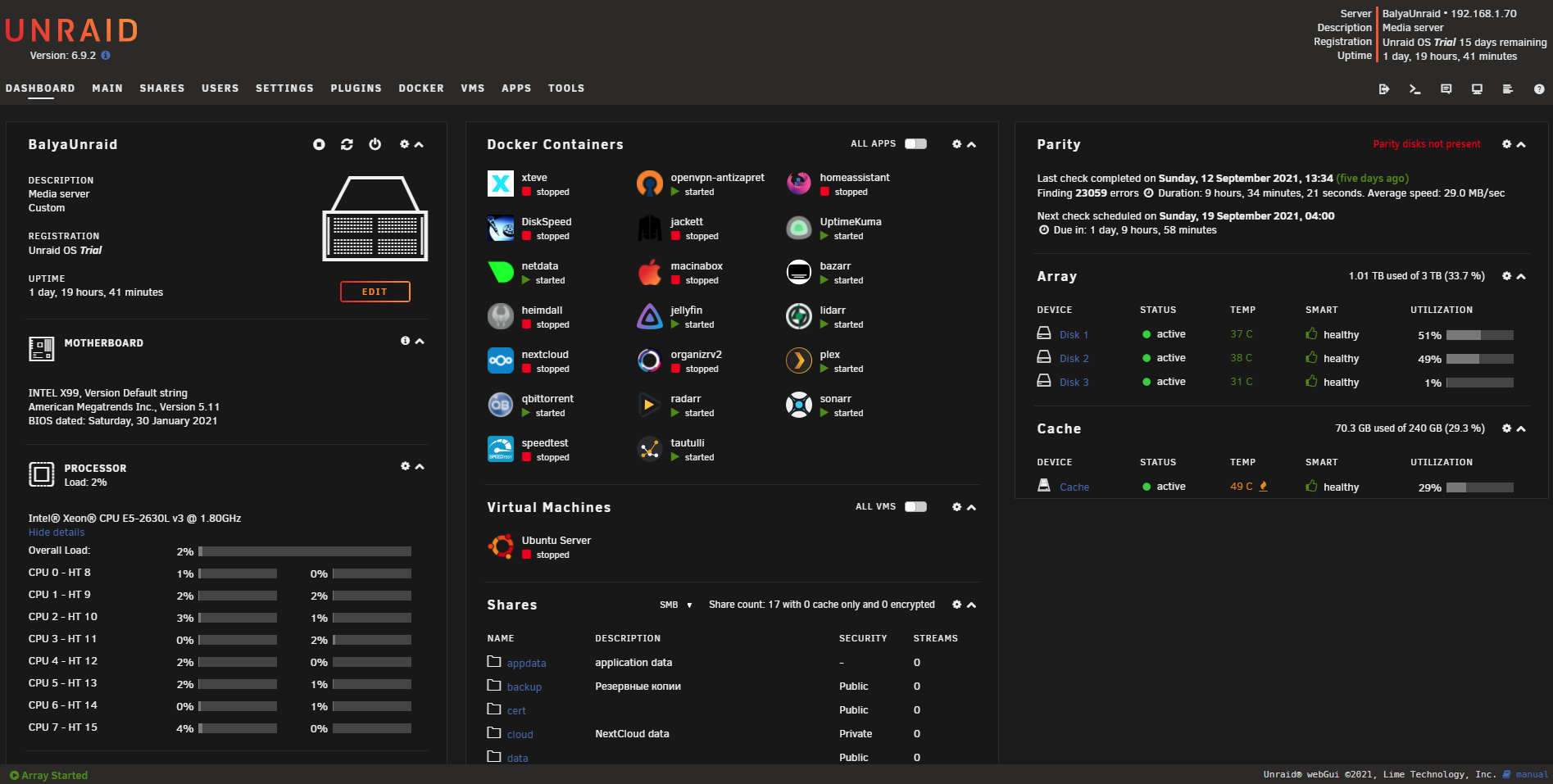
Task: Switch to the SETTINGS tab
Action: click(x=284, y=88)
